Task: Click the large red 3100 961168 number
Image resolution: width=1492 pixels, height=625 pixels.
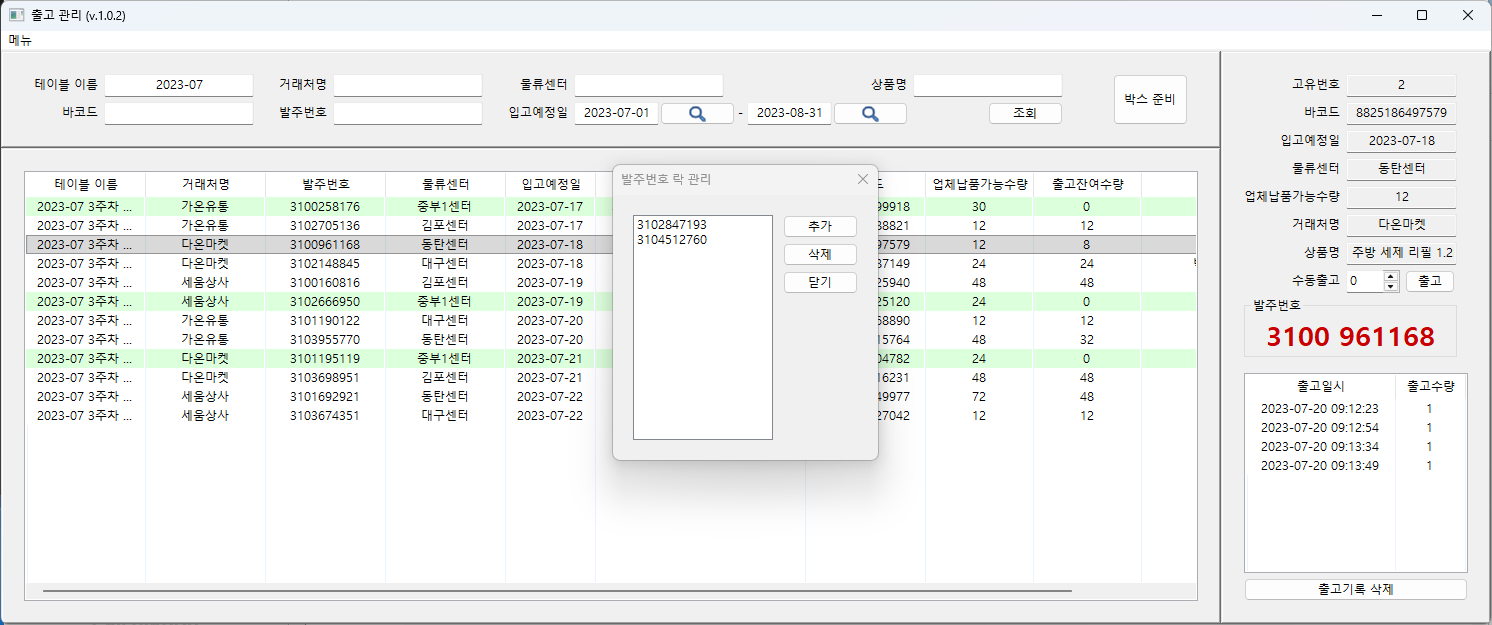Action: click(x=1350, y=336)
